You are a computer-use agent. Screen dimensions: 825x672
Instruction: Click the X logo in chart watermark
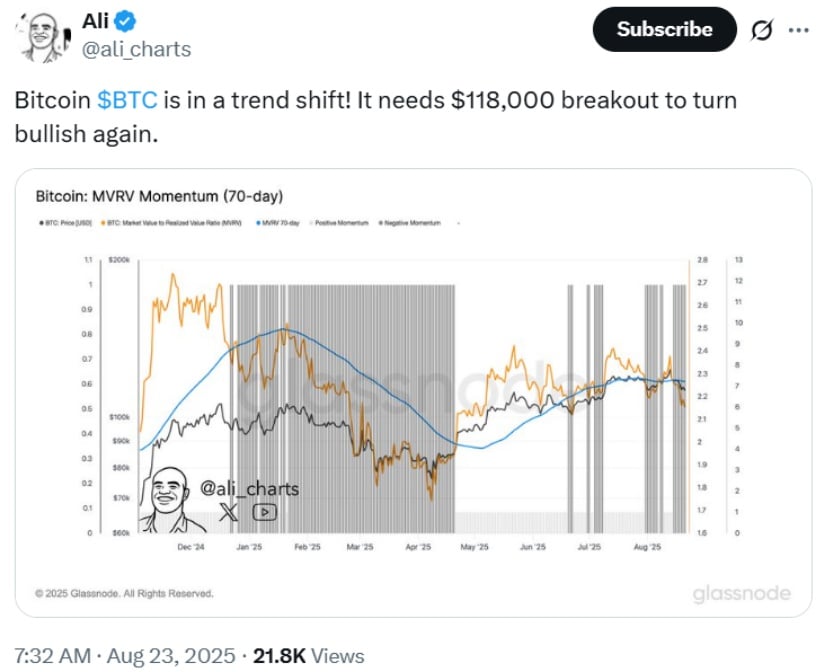[x=229, y=511]
